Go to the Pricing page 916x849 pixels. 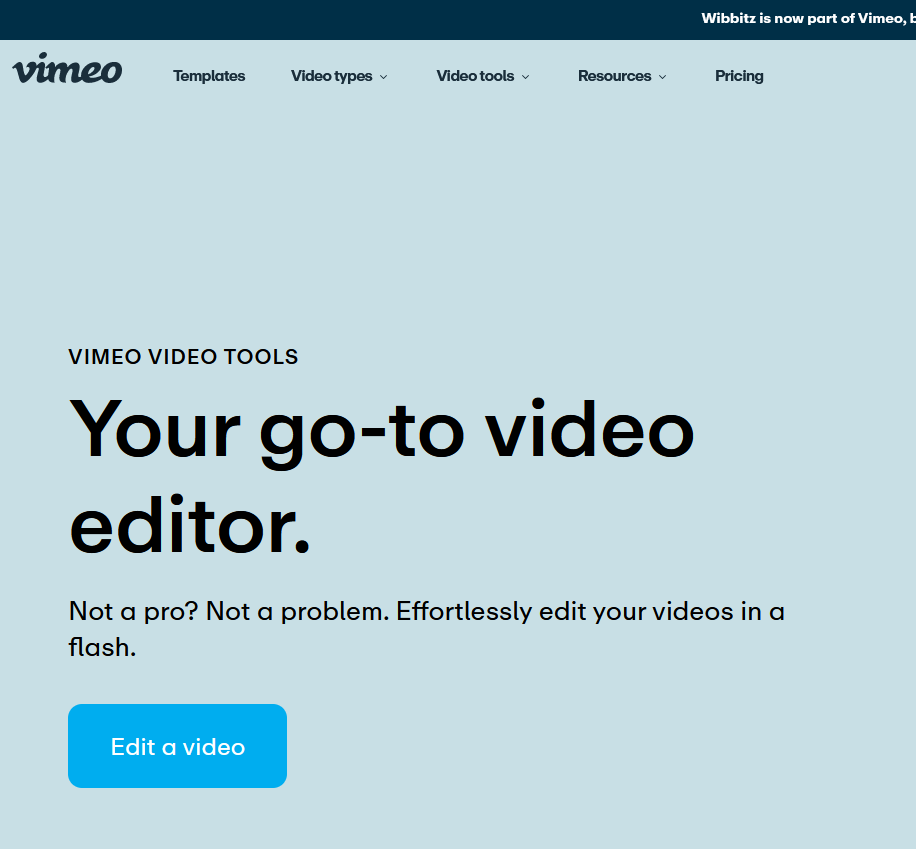tap(739, 76)
